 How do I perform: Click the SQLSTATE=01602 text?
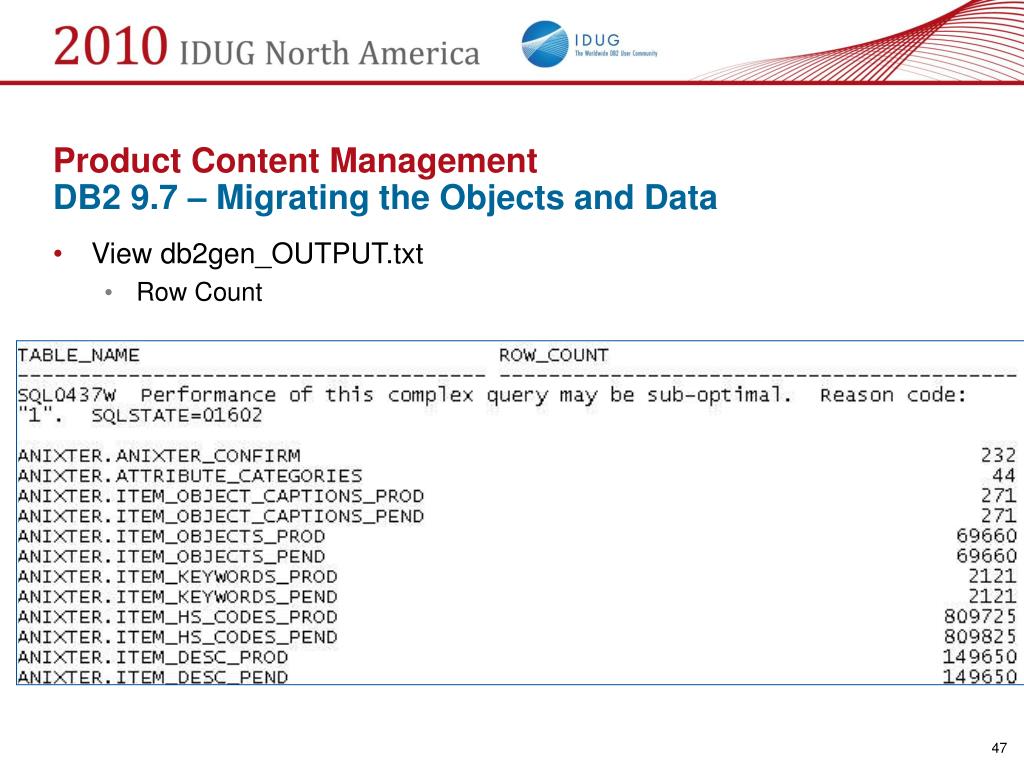tap(176, 415)
